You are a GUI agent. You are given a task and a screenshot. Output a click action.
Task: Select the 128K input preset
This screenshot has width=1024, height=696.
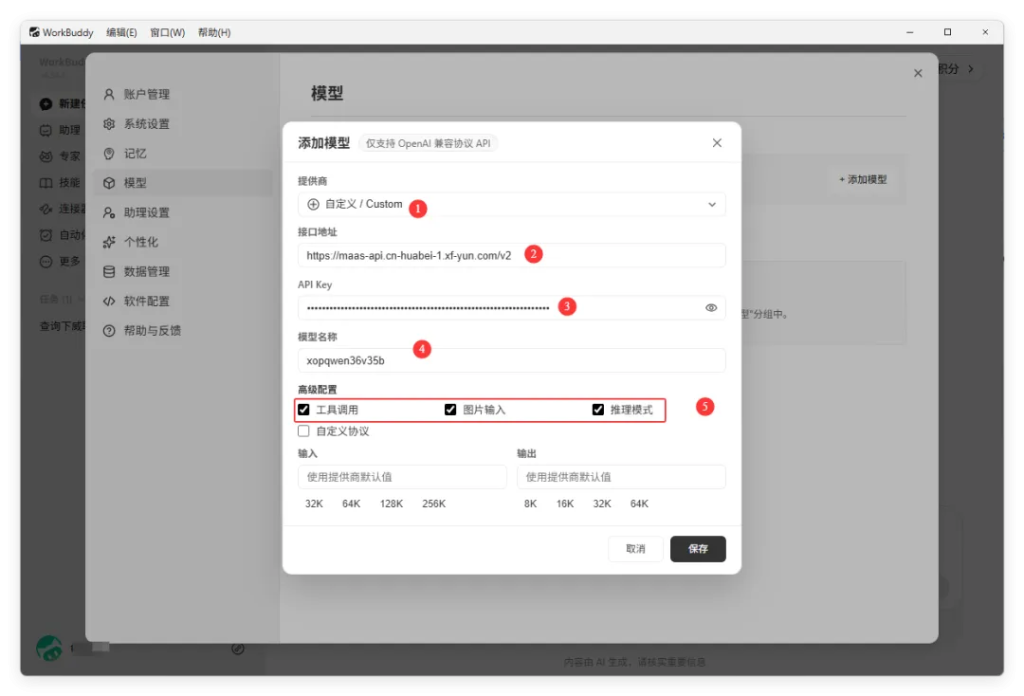(391, 503)
